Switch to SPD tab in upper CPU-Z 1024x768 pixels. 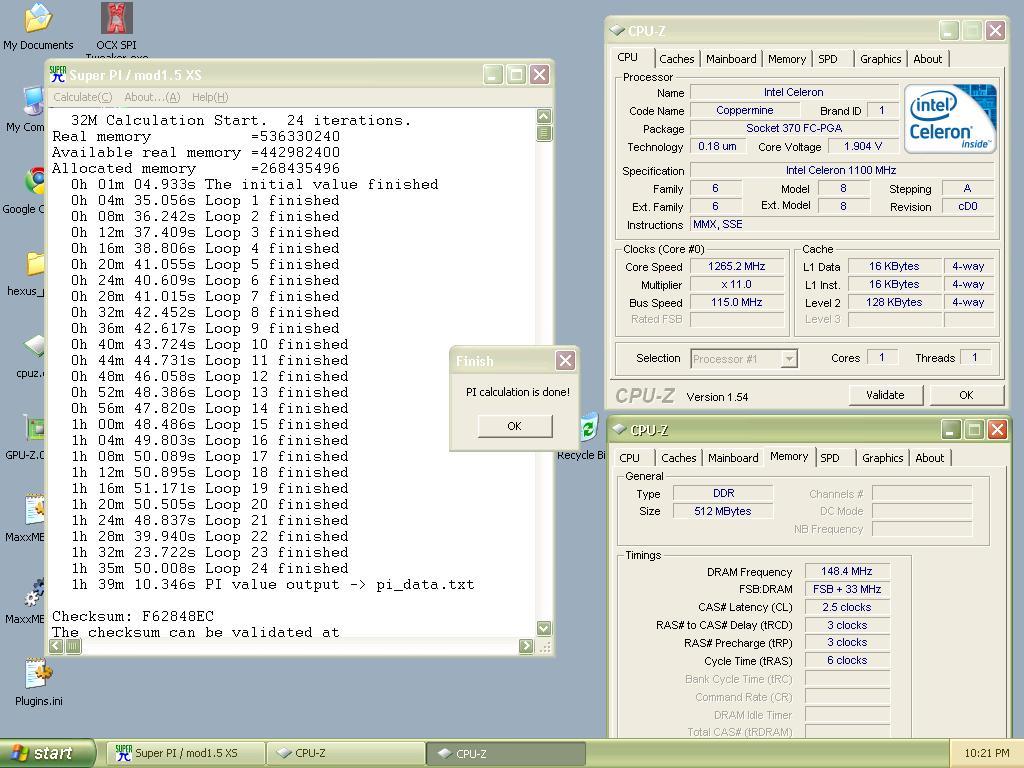click(827, 59)
